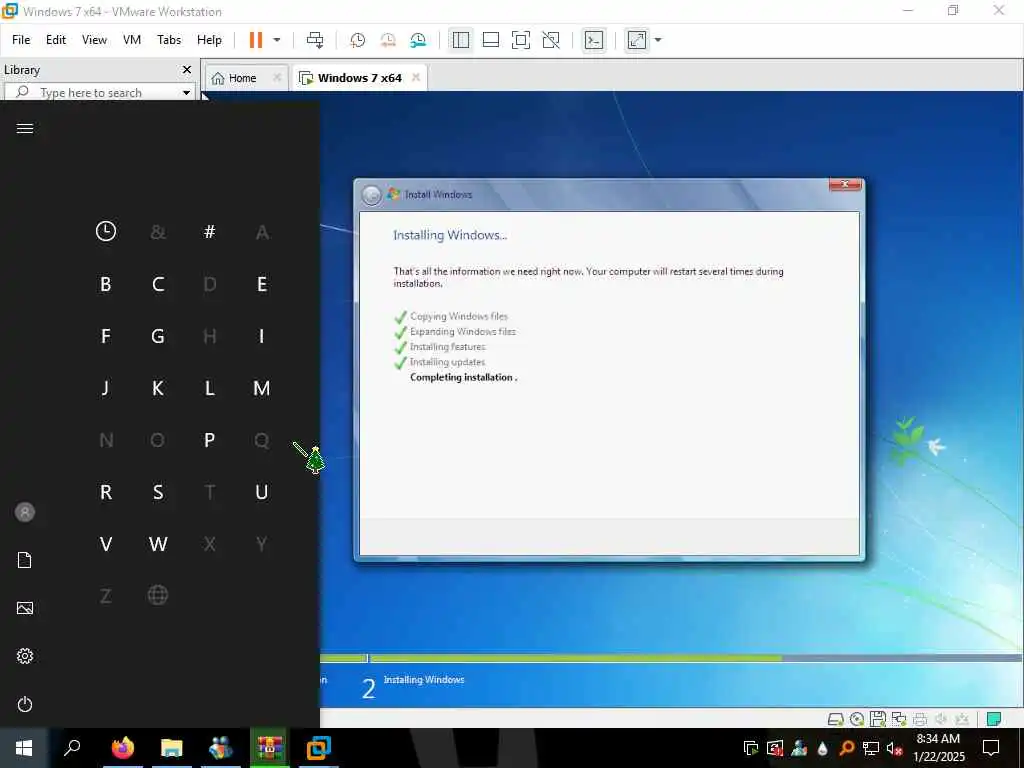
Task: Click the Windows Start button
Action: (24, 748)
